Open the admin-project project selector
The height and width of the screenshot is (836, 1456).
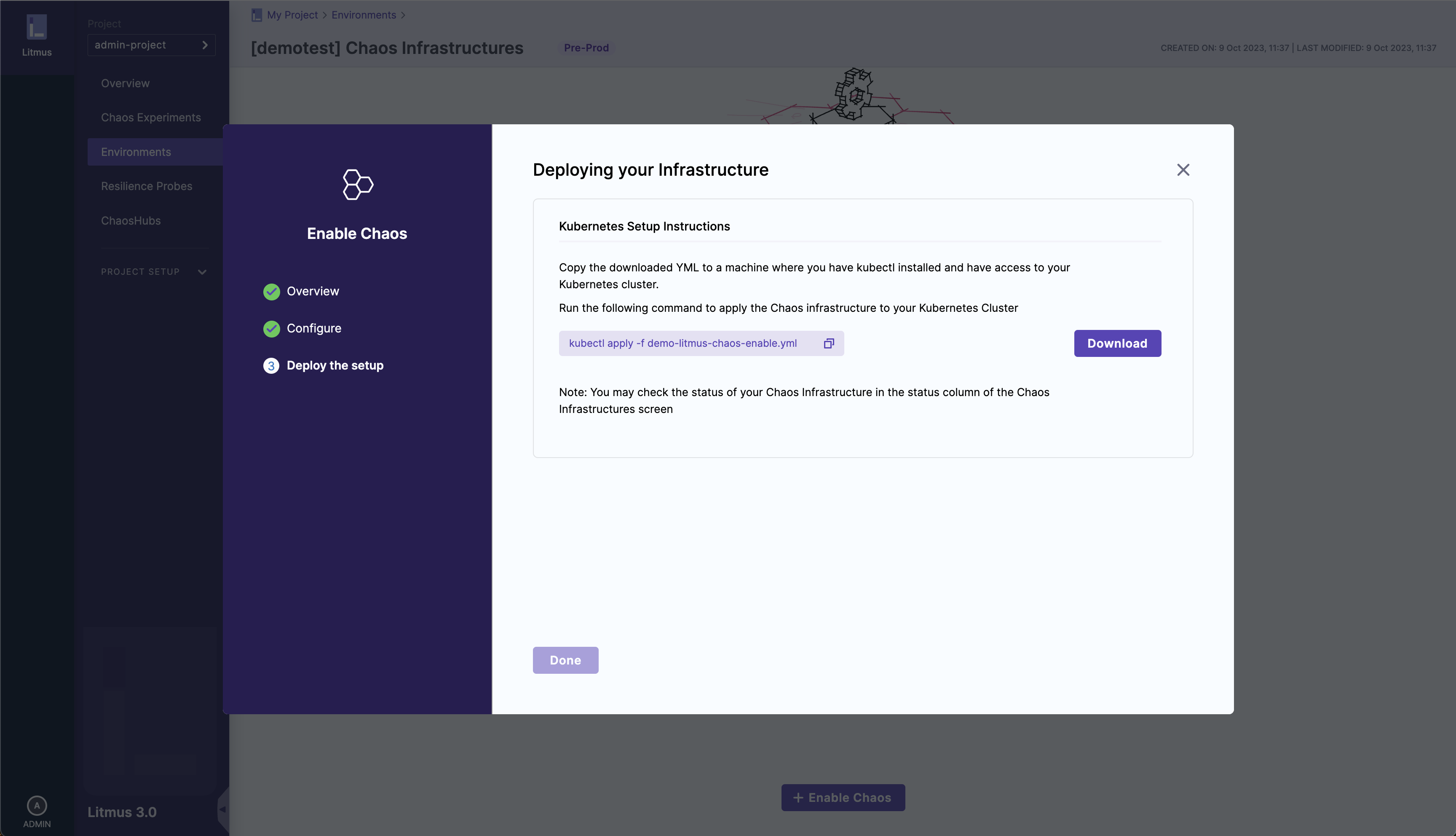click(x=151, y=45)
